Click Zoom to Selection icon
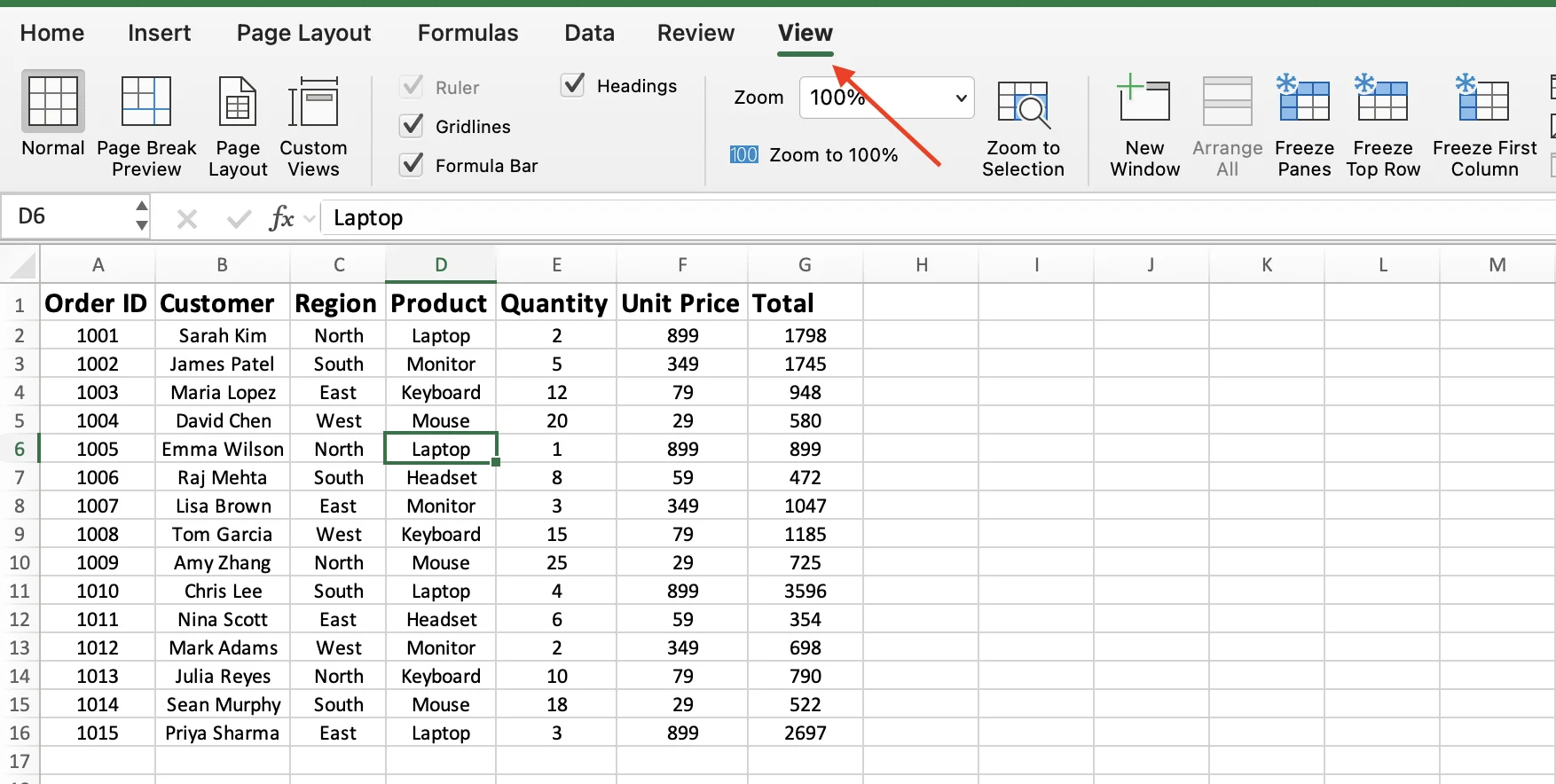Screen dimensions: 1556x784 1023,103
